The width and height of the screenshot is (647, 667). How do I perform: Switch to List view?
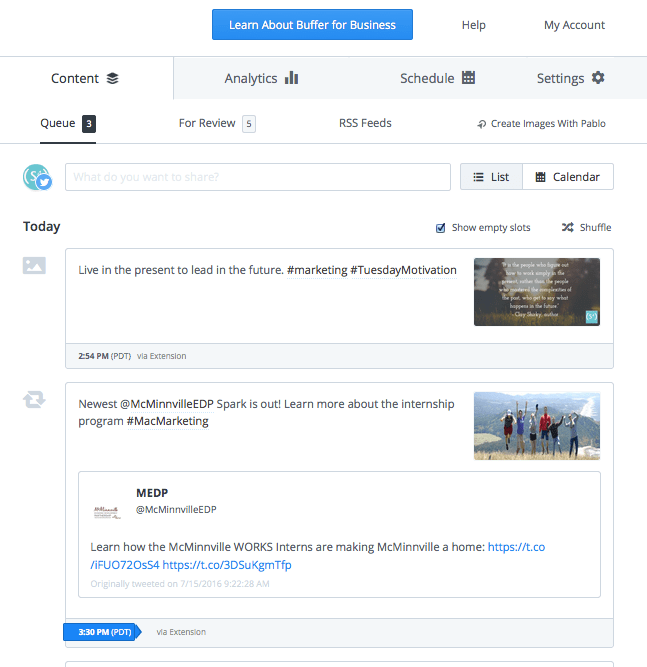point(491,177)
